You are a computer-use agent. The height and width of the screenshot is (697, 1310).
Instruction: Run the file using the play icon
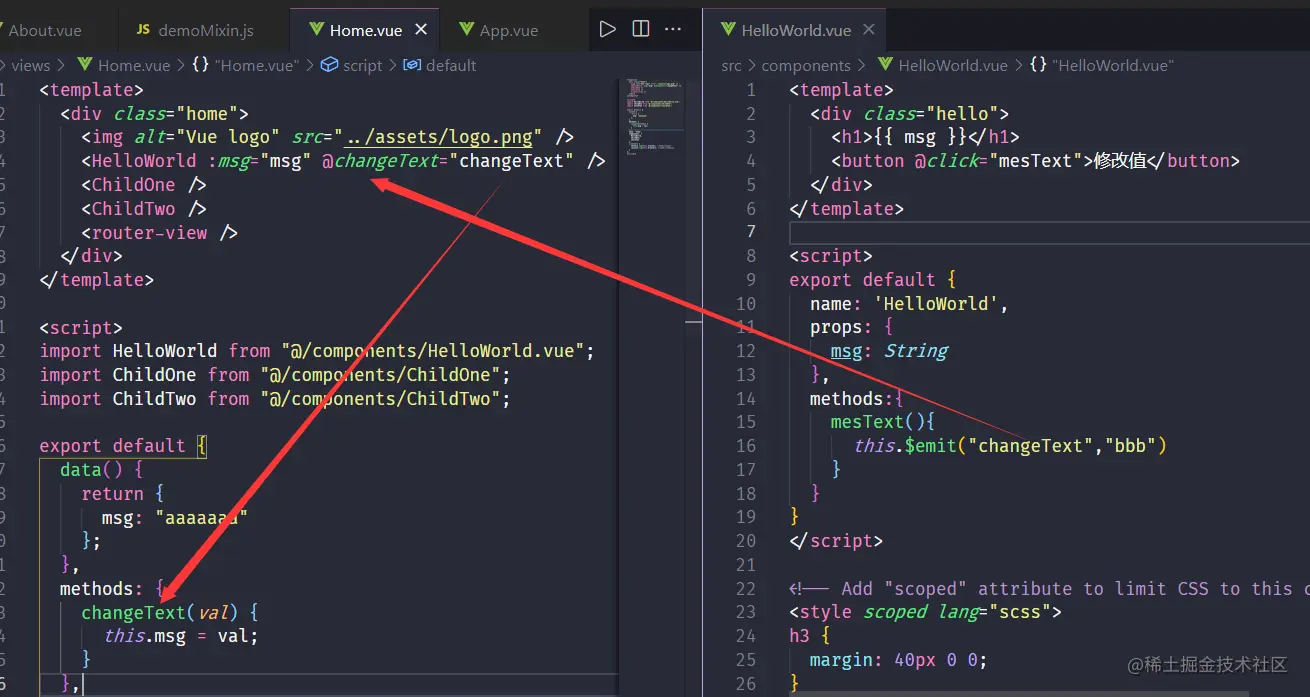pos(607,29)
